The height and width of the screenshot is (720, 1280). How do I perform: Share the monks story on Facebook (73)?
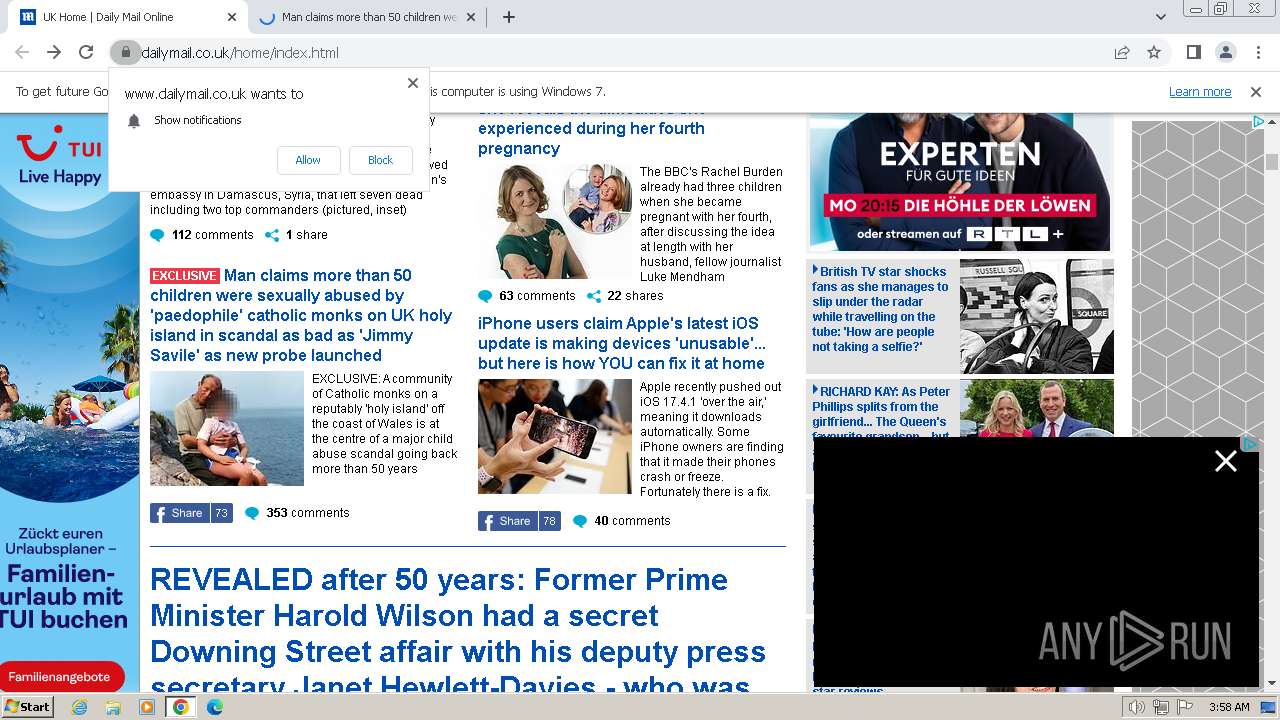click(191, 513)
